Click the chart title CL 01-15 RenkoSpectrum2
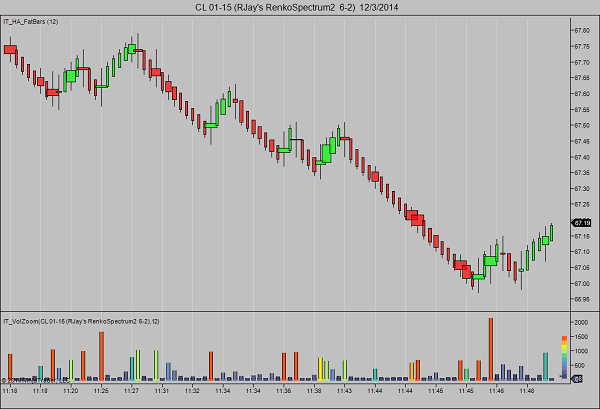 click(297, 7)
